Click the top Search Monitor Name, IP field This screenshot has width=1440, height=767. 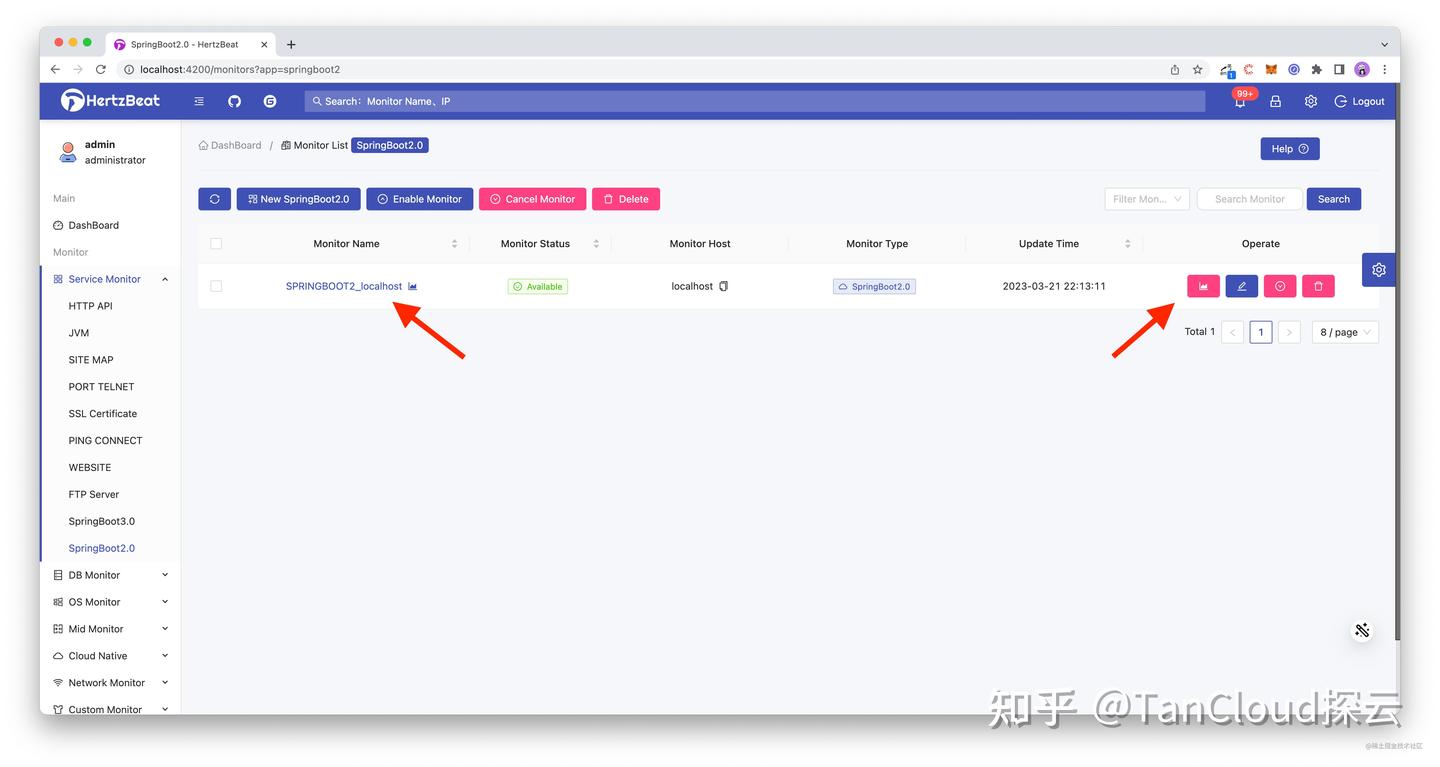point(755,101)
